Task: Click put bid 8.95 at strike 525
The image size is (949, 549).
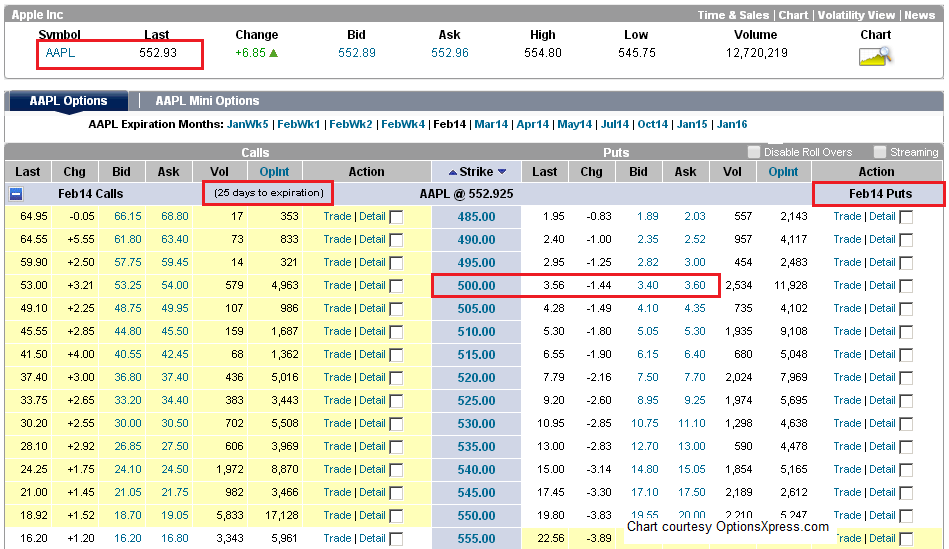Action: [x=648, y=400]
